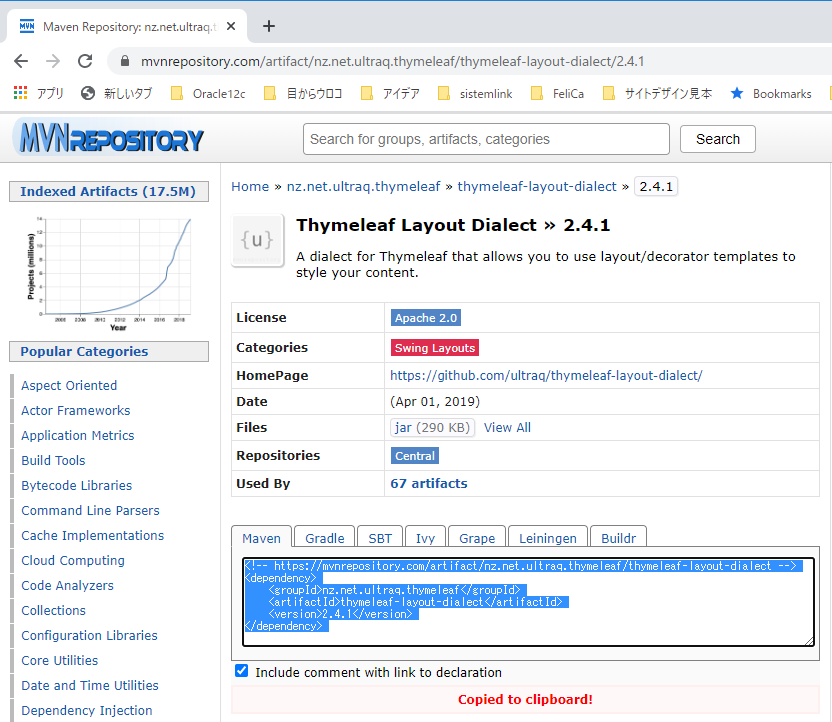Click the Copied to clipboard! message
Screen dimensions: 832x722
pyautogui.click(x=525, y=699)
